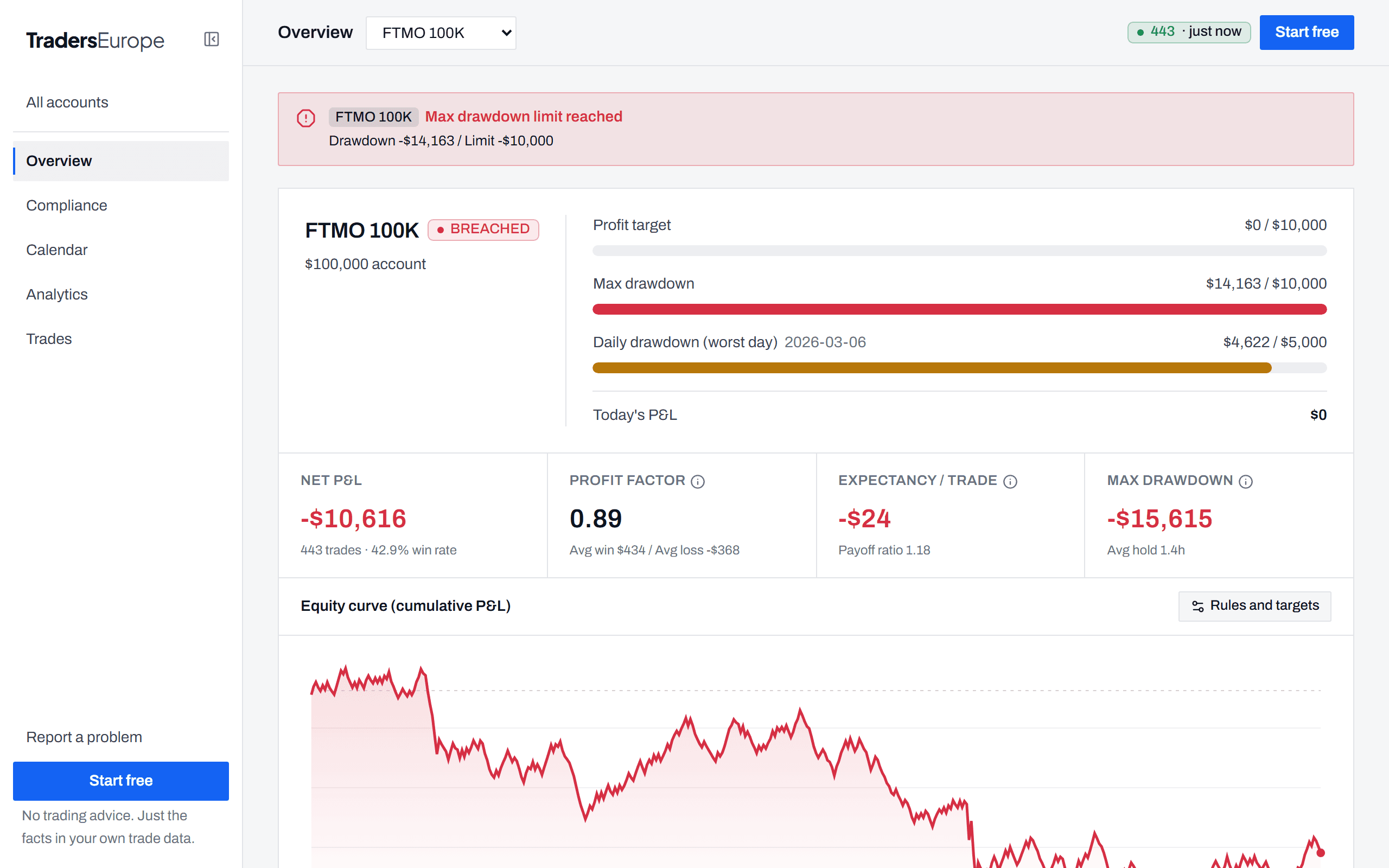Click the worst day date 2026-03-06
Viewport: 1389px width, 868px height.
click(x=825, y=342)
